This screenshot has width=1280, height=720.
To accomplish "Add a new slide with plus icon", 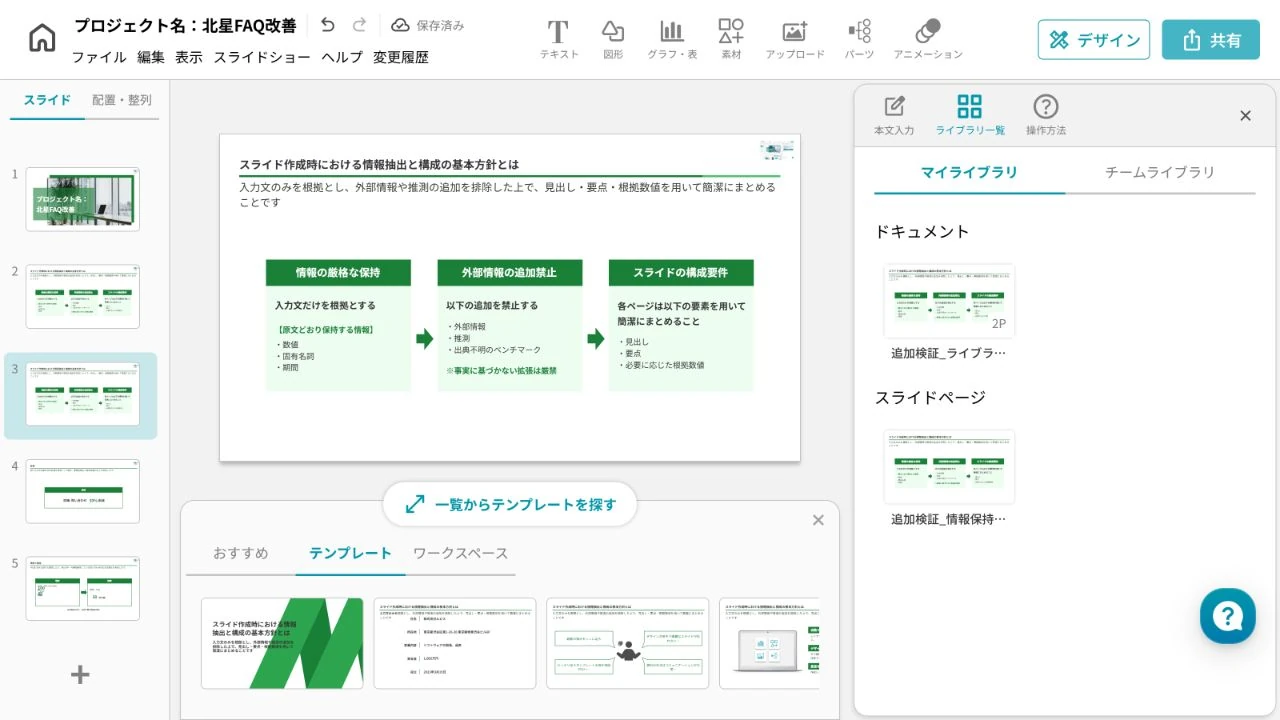I will [80, 675].
